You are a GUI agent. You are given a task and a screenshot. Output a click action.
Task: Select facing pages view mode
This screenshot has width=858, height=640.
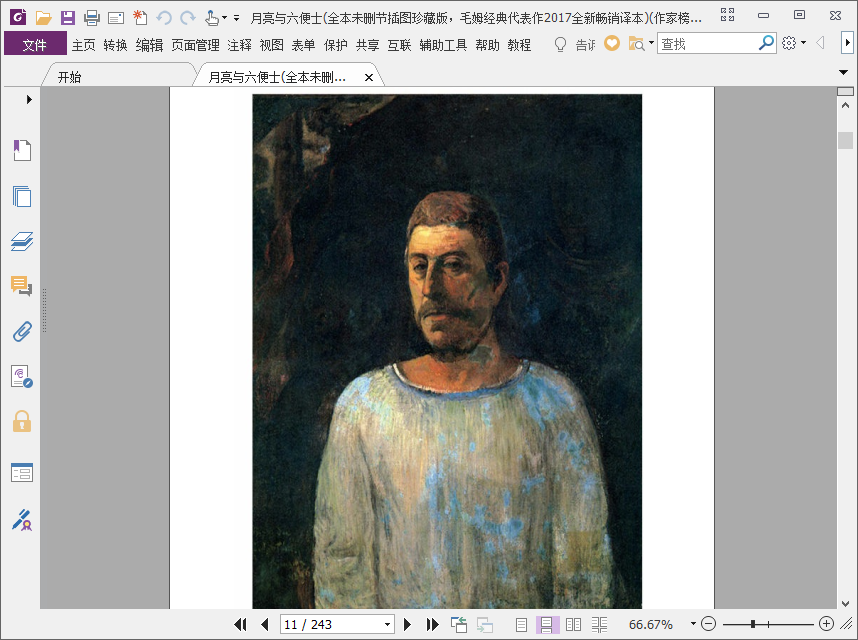coord(573,624)
